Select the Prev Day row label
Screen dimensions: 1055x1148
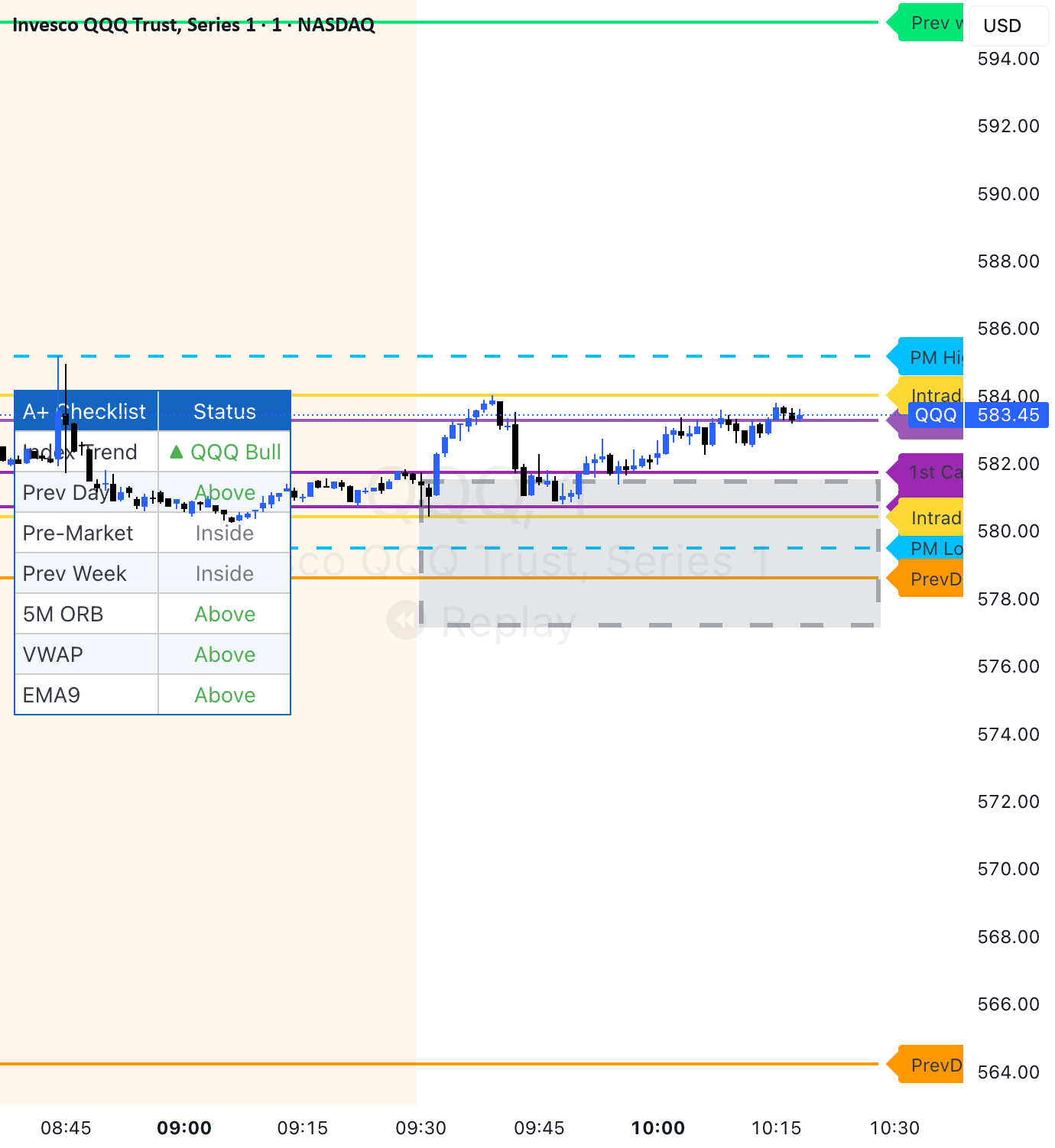tap(86, 492)
